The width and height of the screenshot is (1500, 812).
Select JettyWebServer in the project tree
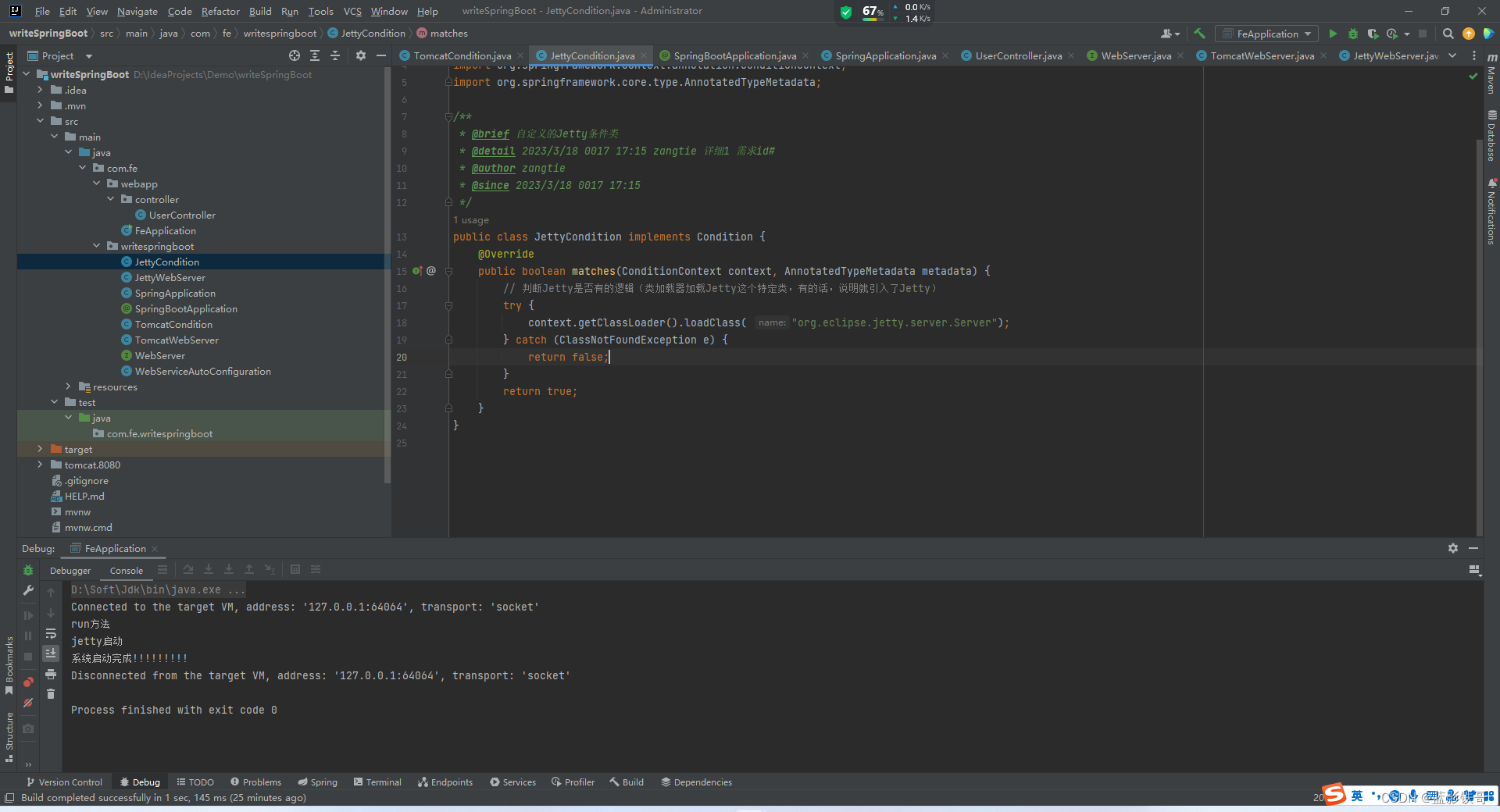coord(170,277)
